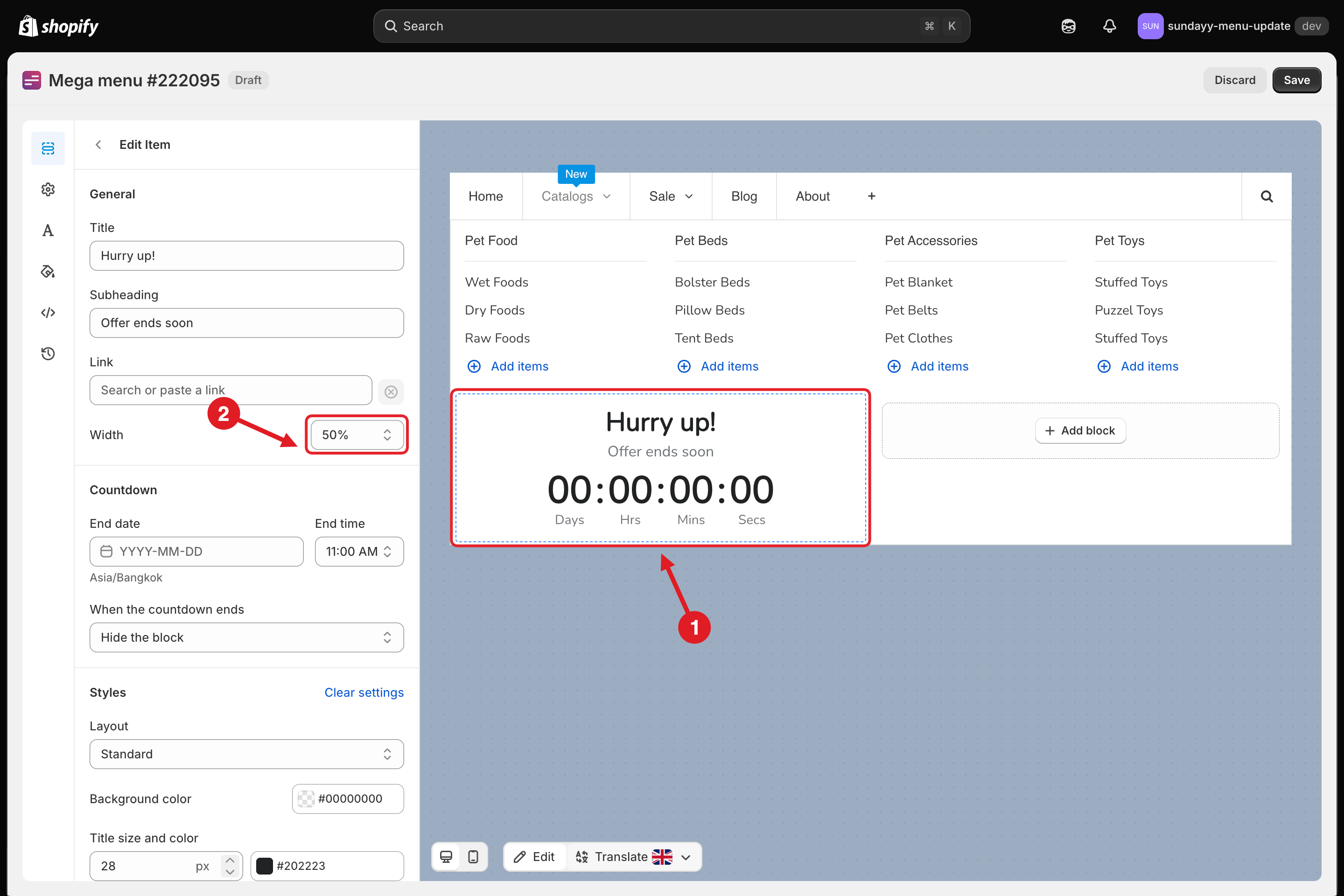This screenshot has width=1344, height=896.
Task: Open sundayy-menu-update account menu
Action: click(1232, 26)
